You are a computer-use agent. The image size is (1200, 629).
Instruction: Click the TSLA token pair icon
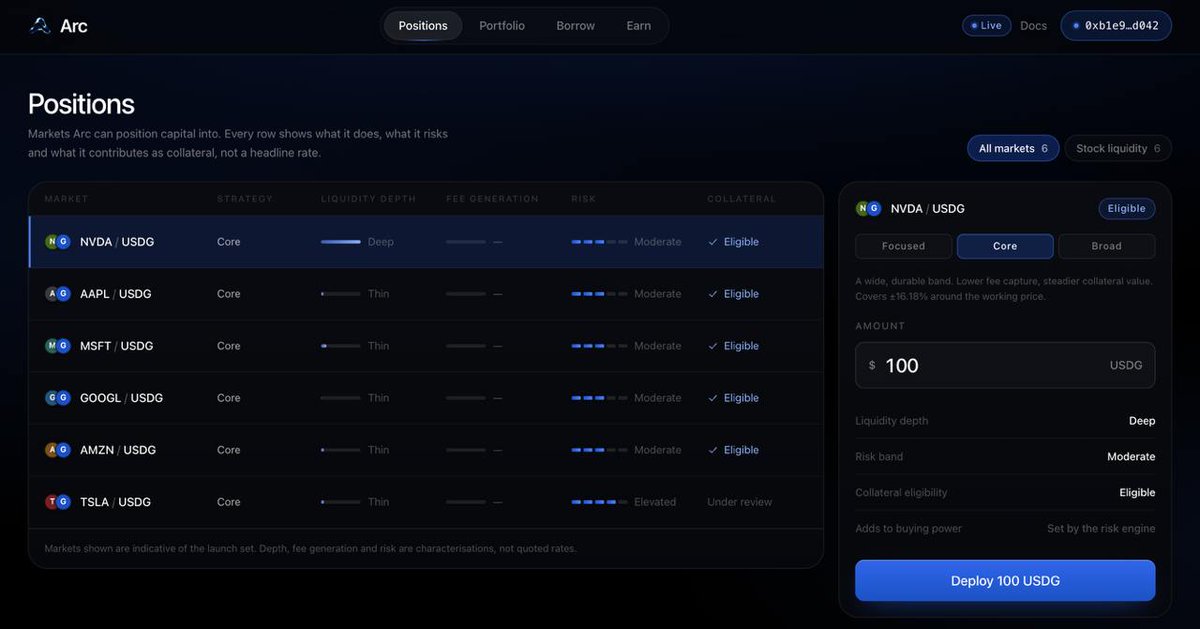pos(58,502)
